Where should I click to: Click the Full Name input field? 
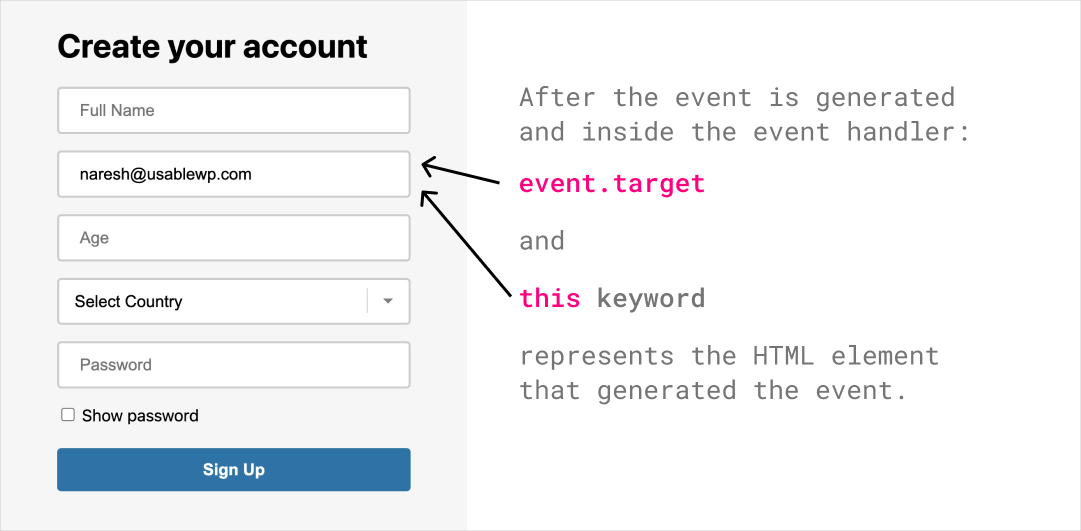click(234, 110)
